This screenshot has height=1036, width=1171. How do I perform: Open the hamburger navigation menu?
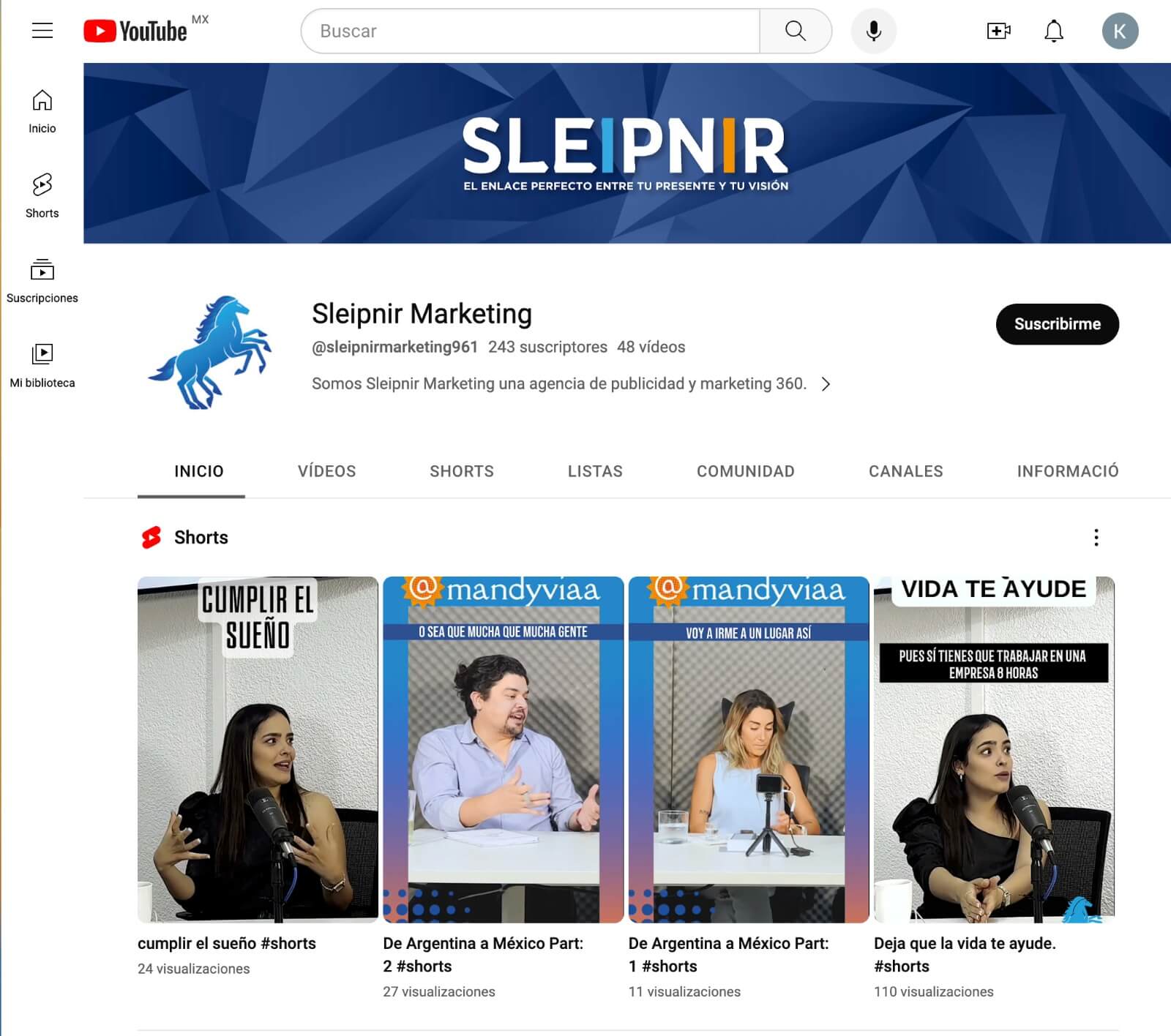42,29
